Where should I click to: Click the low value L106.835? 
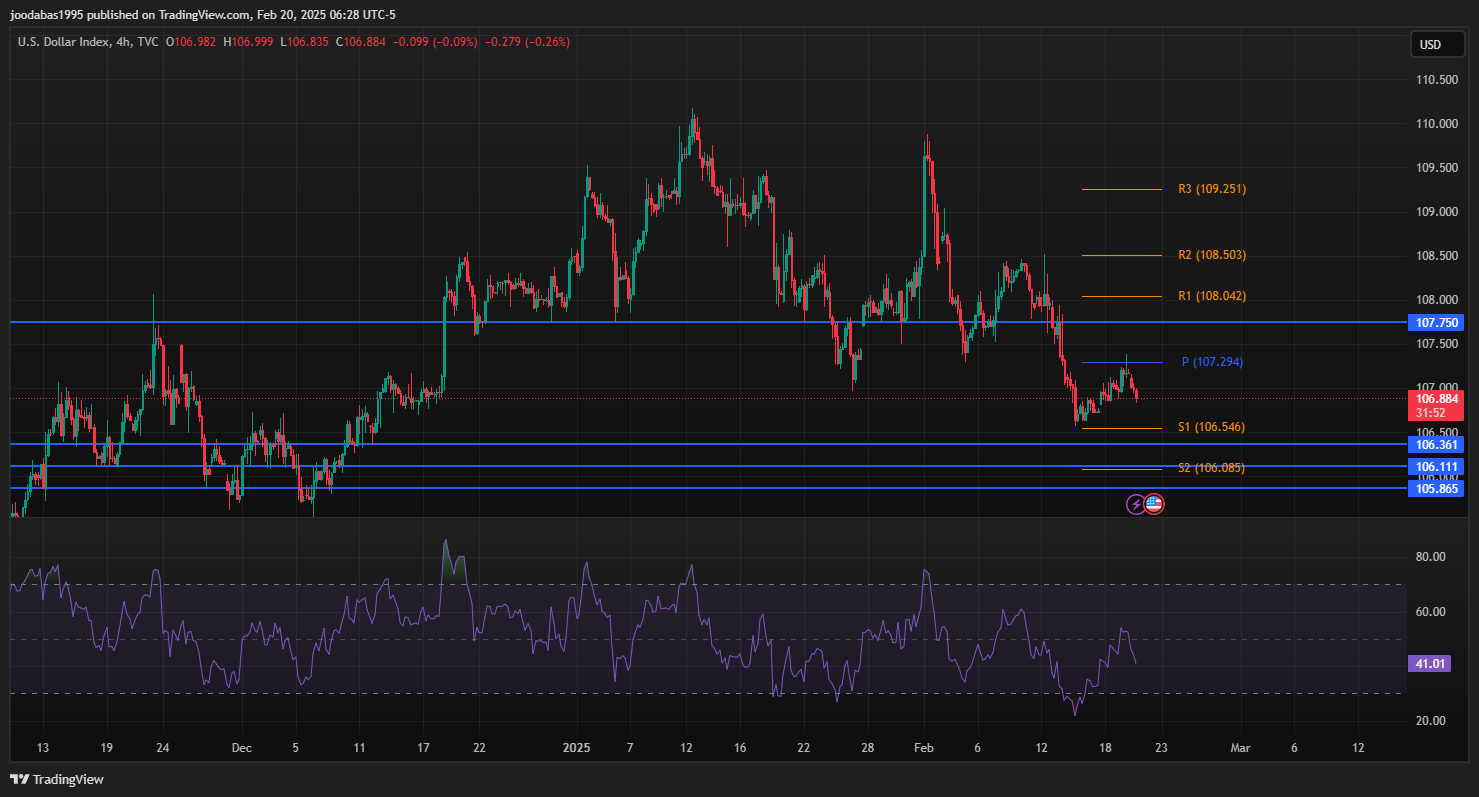click(304, 42)
